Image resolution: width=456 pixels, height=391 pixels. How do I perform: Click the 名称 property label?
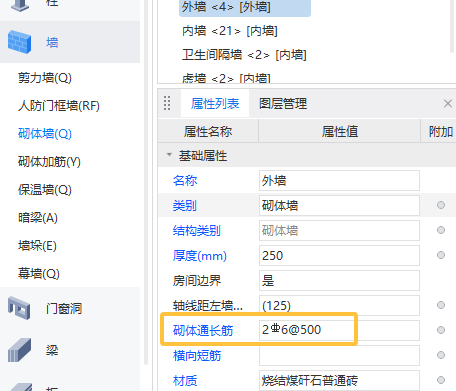[x=185, y=181]
